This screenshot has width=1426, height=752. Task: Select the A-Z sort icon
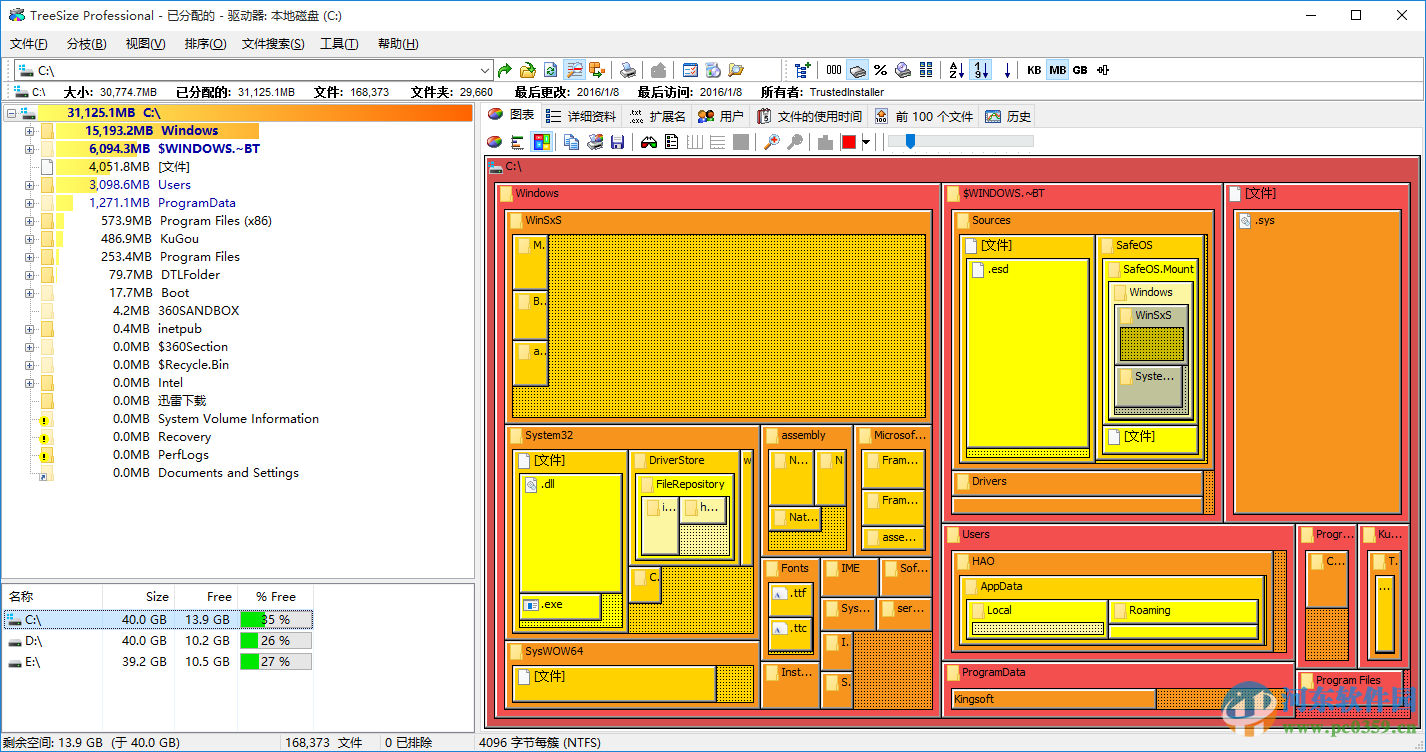(x=953, y=70)
